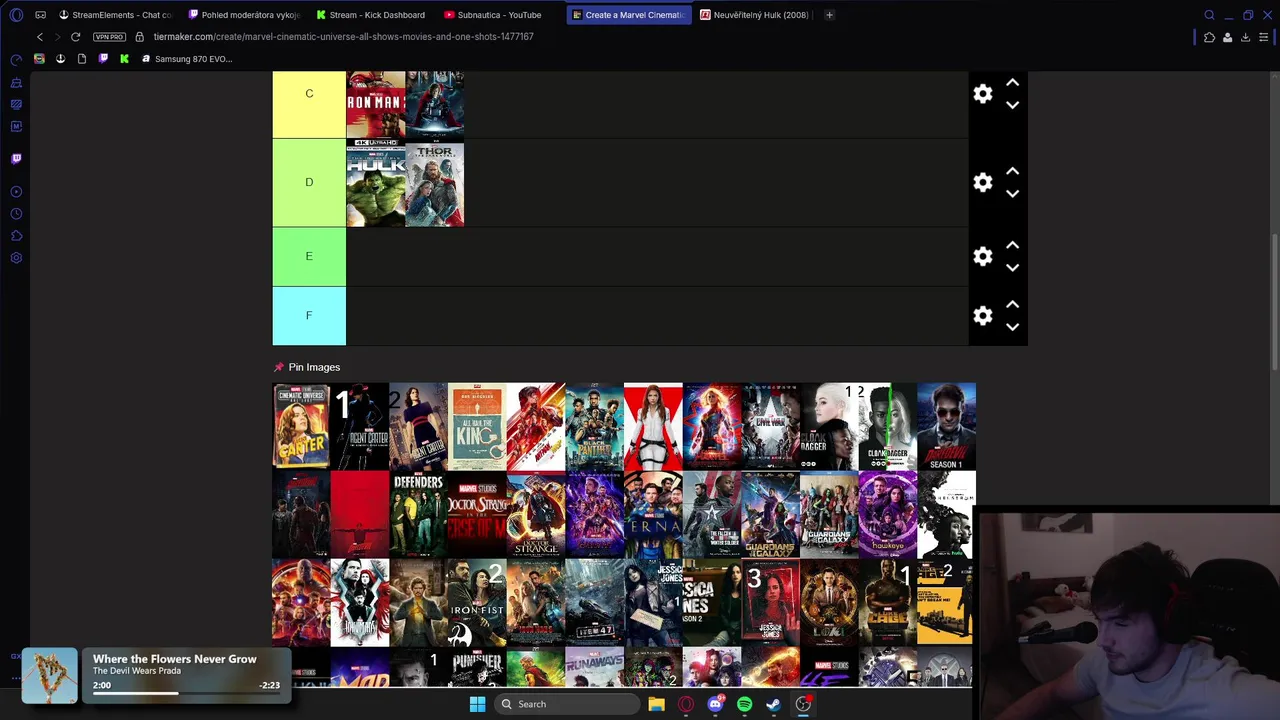Open Windows Start menu
The image size is (1280, 720).
click(477, 704)
